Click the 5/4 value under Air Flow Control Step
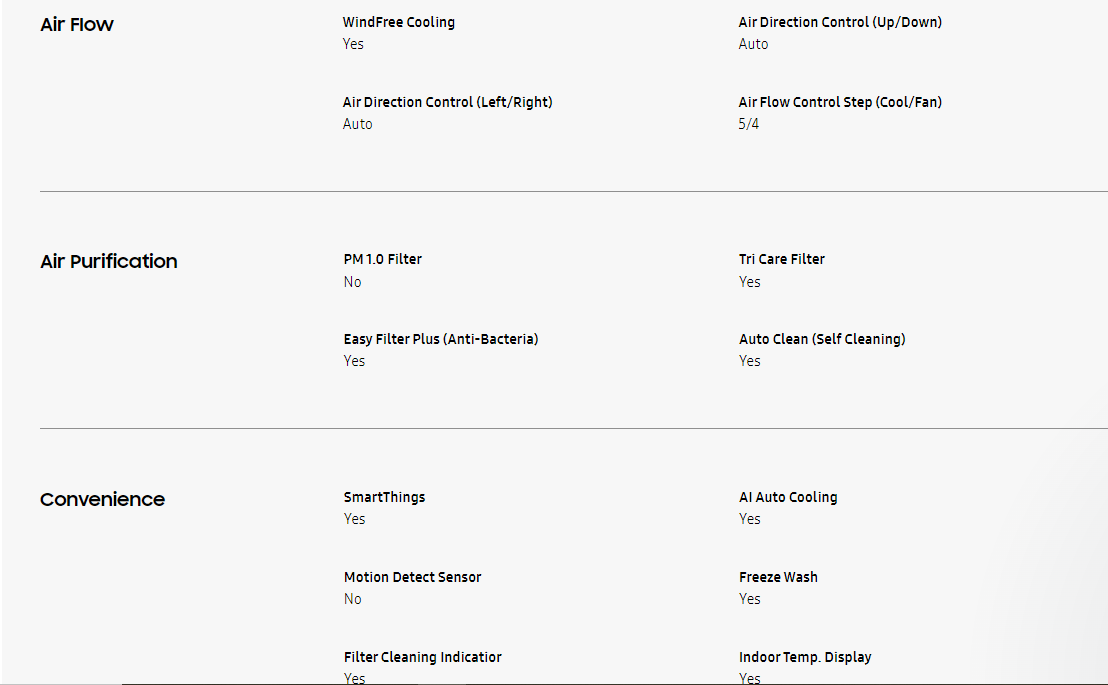The width and height of the screenshot is (1108, 685). pyautogui.click(x=748, y=124)
